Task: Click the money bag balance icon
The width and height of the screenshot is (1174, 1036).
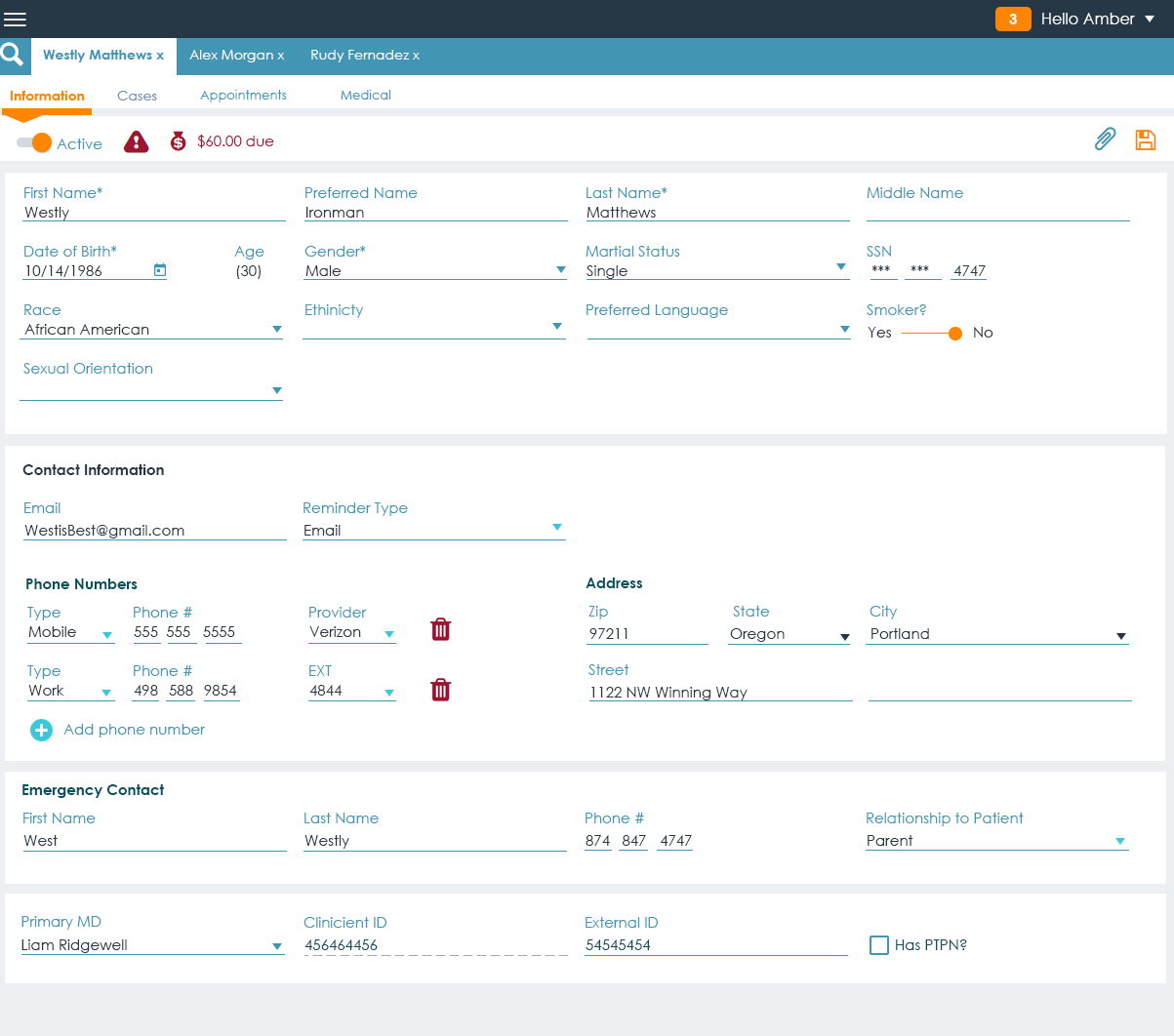Action: coord(178,141)
